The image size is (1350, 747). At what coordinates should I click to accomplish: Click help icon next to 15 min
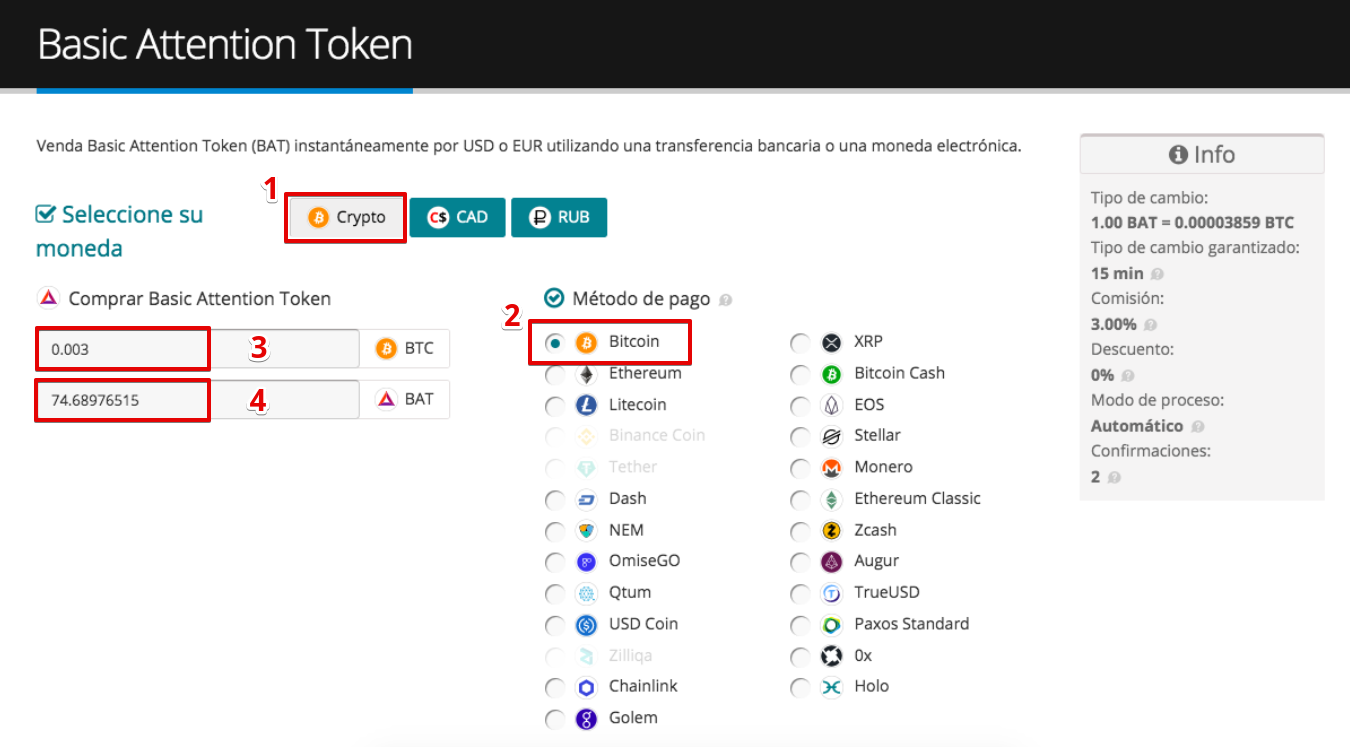tap(1157, 273)
